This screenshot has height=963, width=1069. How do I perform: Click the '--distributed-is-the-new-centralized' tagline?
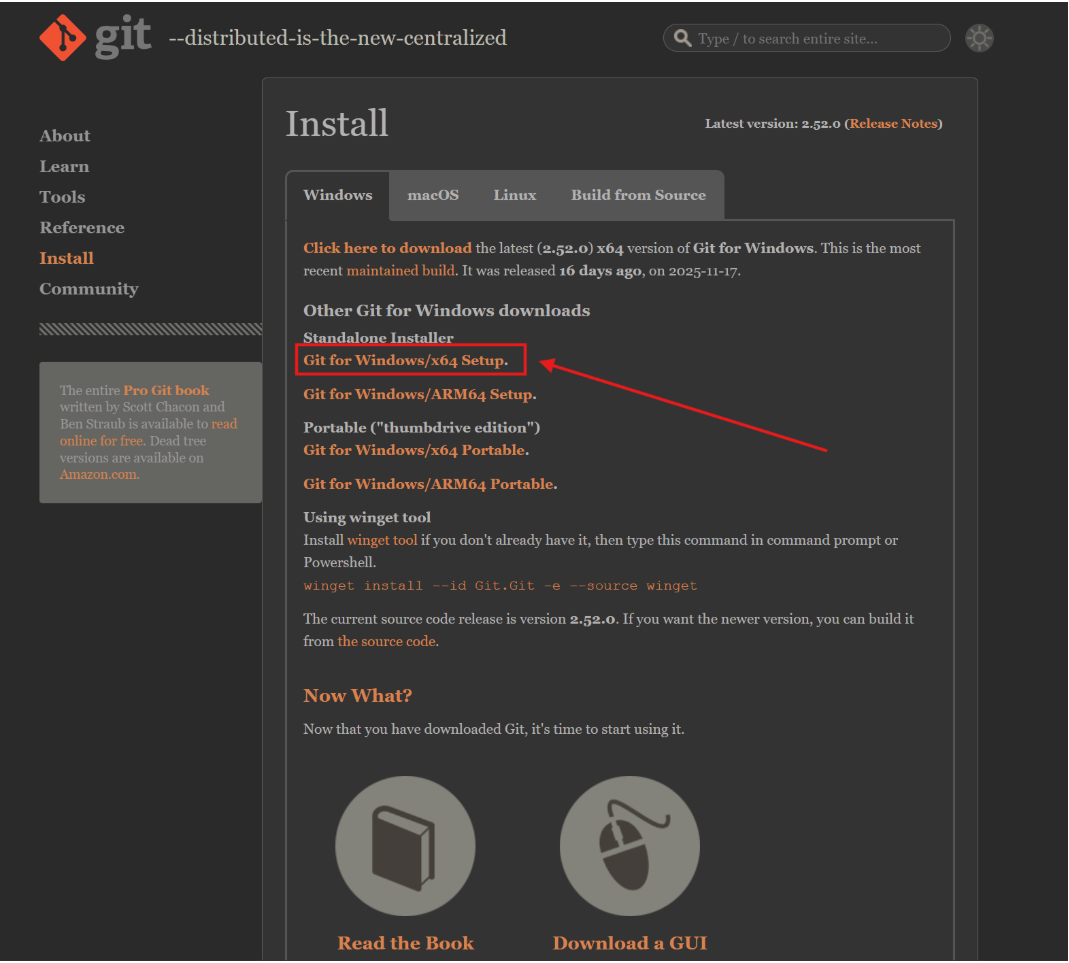[337, 38]
